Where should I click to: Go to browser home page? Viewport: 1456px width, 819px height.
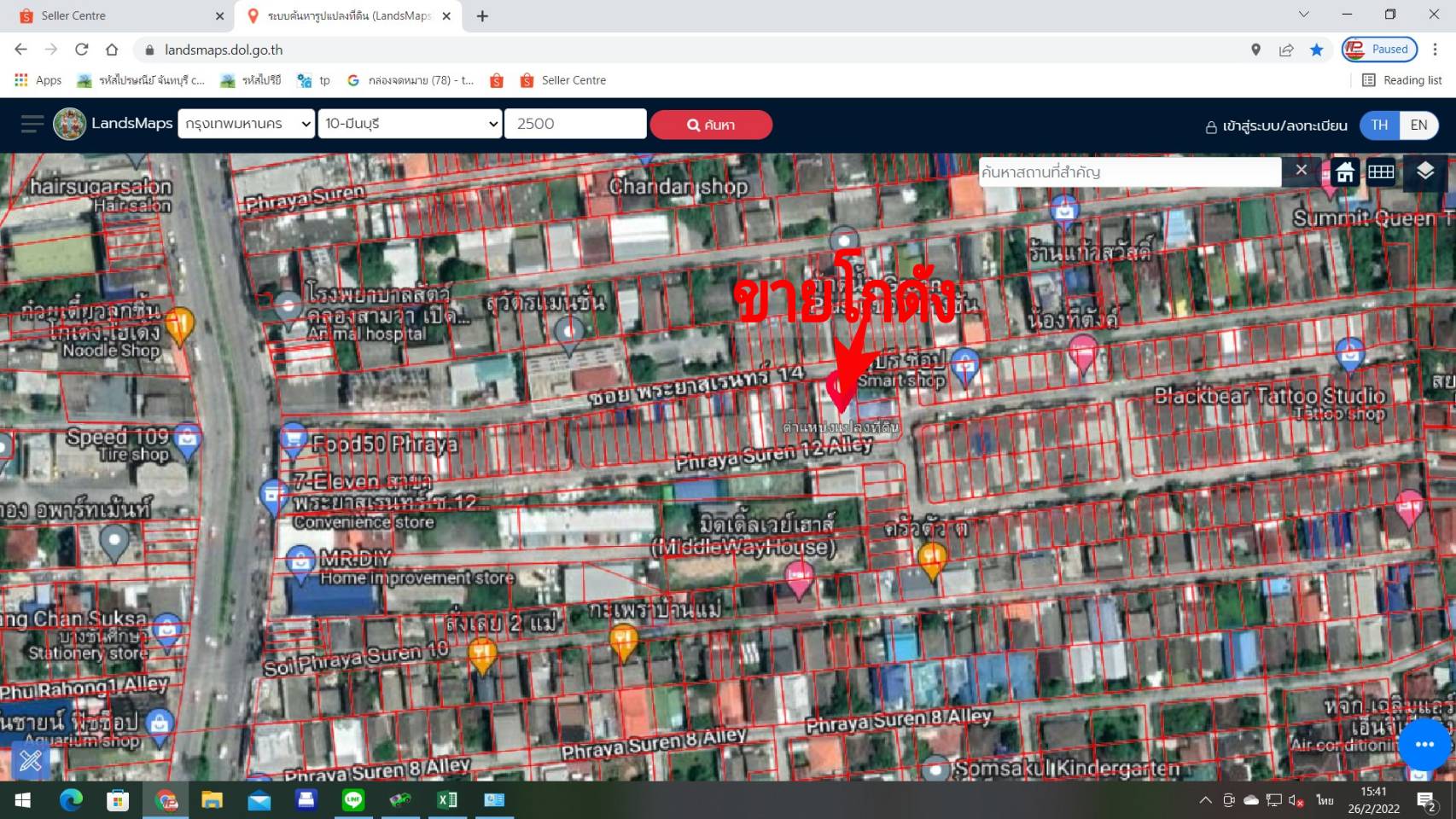tap(112, 49)
